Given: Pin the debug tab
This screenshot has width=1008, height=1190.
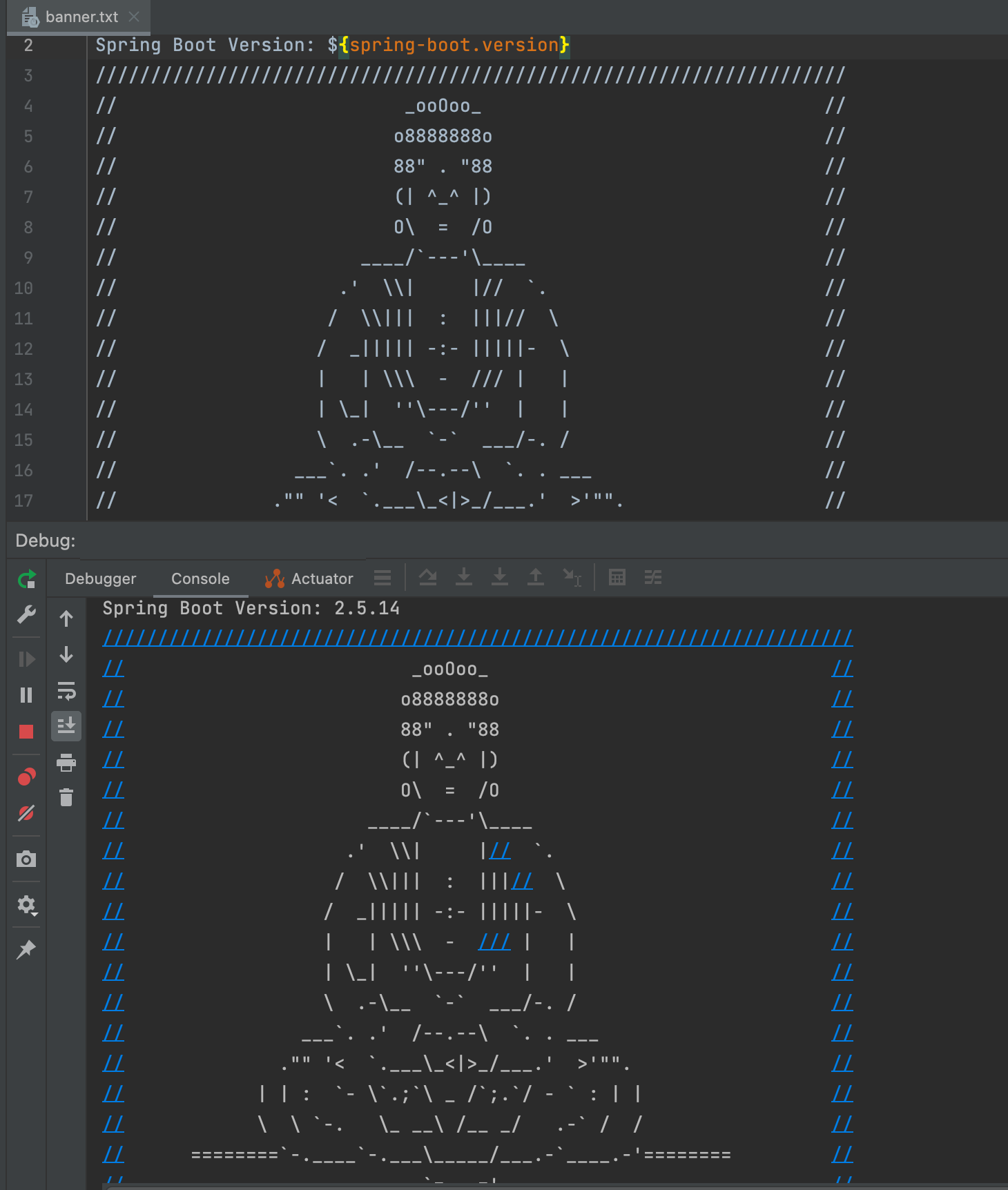Looking at the screenshot, I should (26, 950).
